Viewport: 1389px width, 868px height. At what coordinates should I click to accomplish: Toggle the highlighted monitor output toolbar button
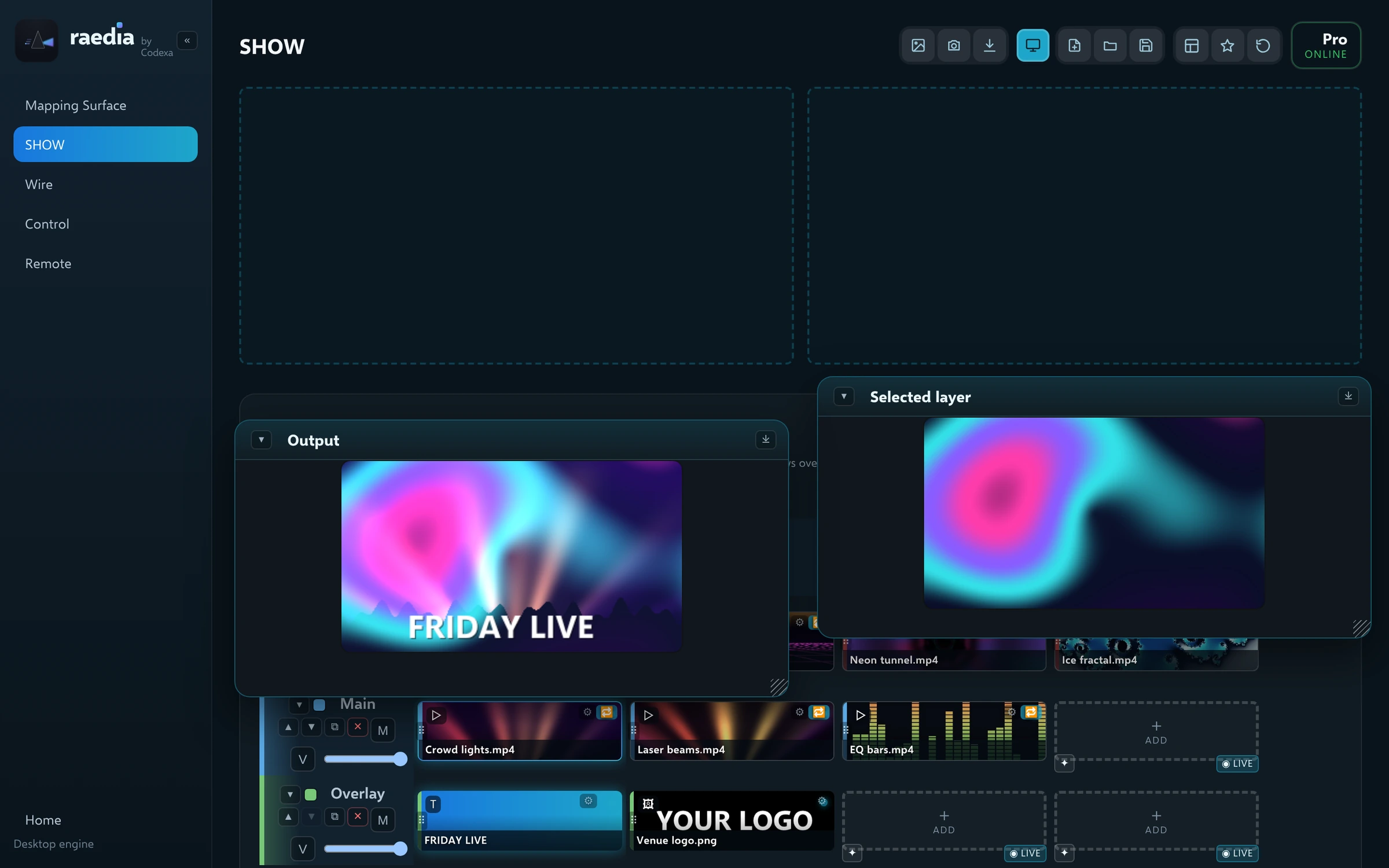1032,45
